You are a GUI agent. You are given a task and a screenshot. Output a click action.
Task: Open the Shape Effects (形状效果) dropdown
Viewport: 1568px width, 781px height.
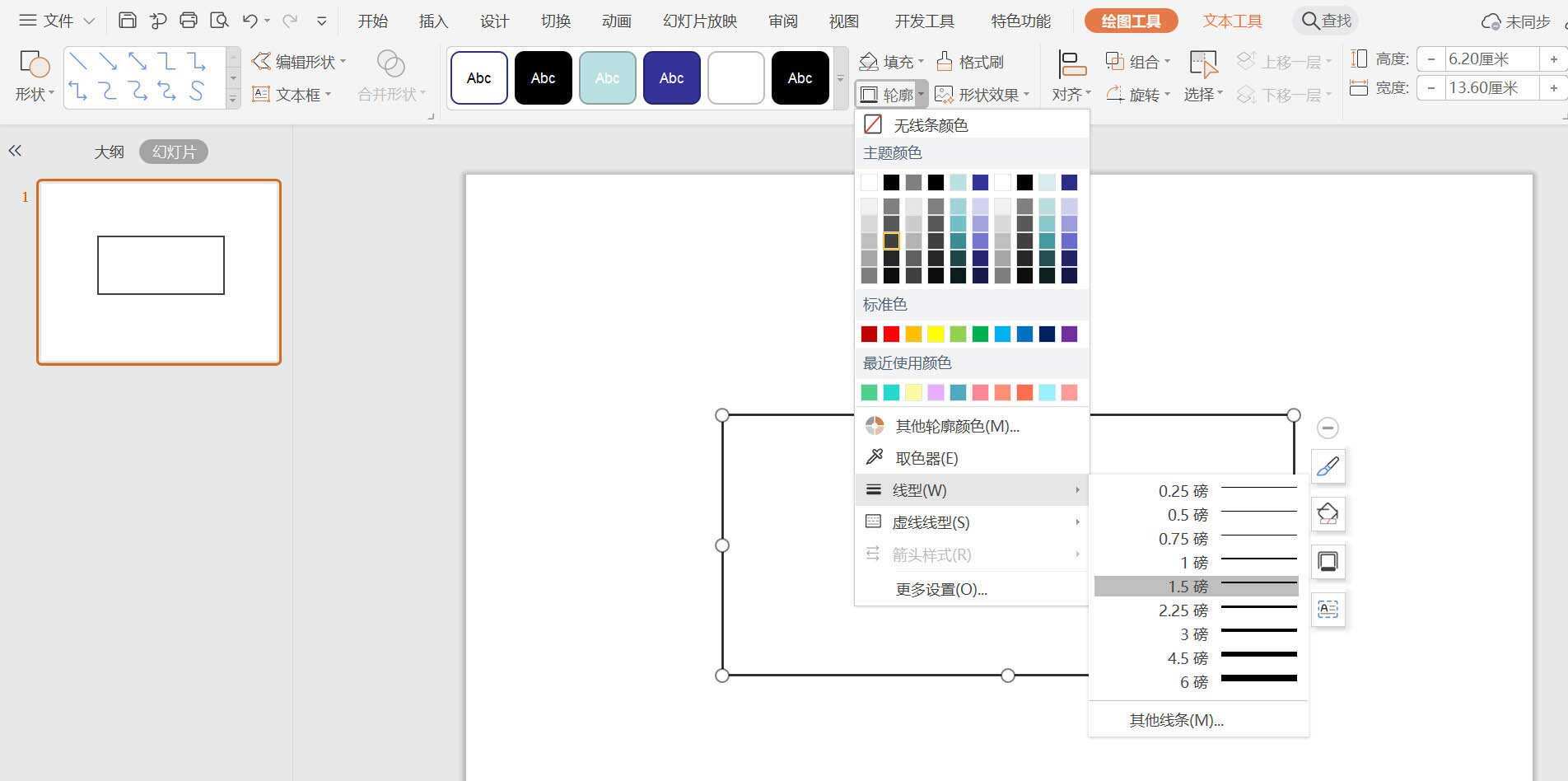982,95
